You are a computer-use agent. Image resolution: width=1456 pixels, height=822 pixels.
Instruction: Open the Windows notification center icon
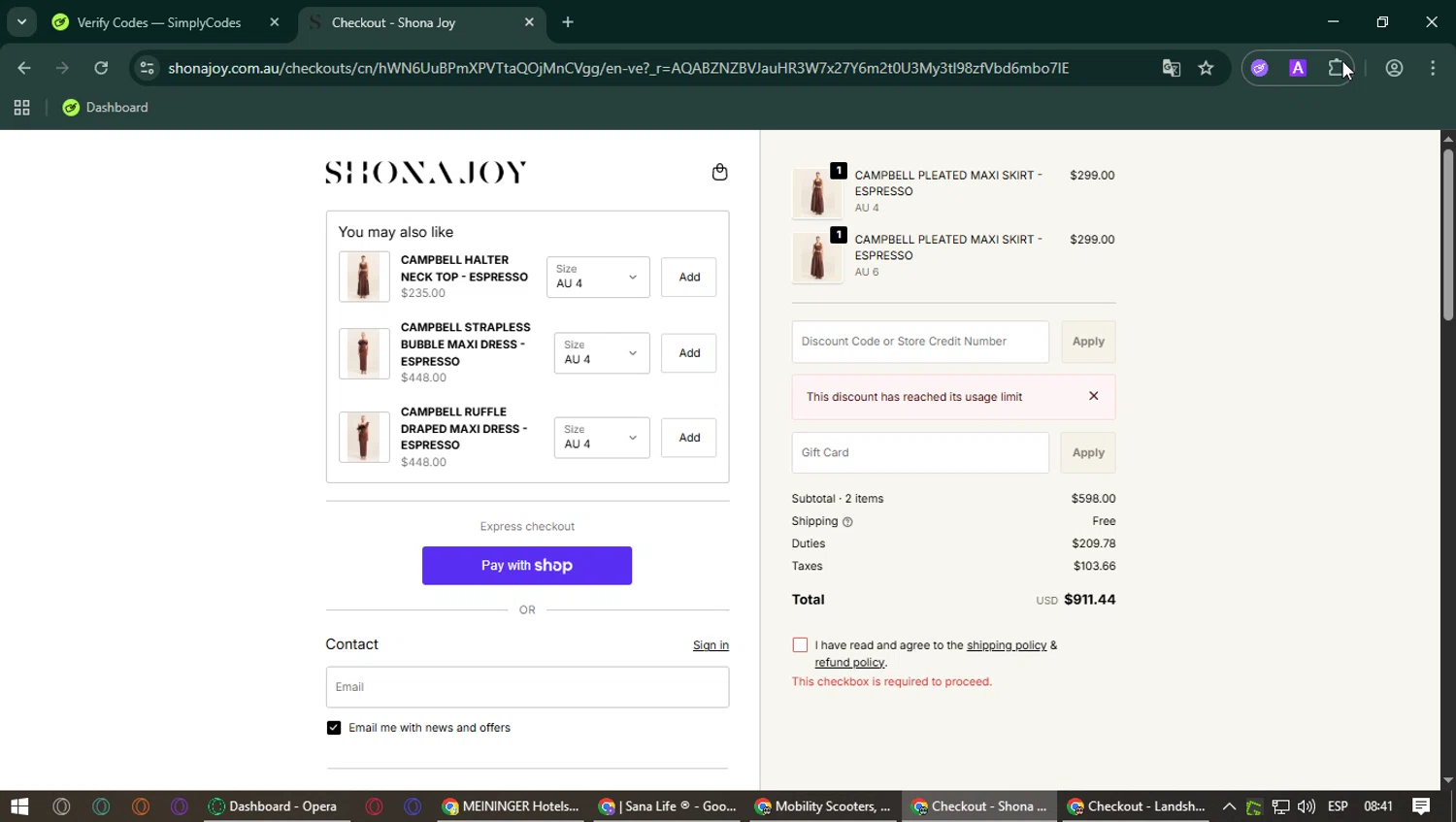coord(1421,806)
